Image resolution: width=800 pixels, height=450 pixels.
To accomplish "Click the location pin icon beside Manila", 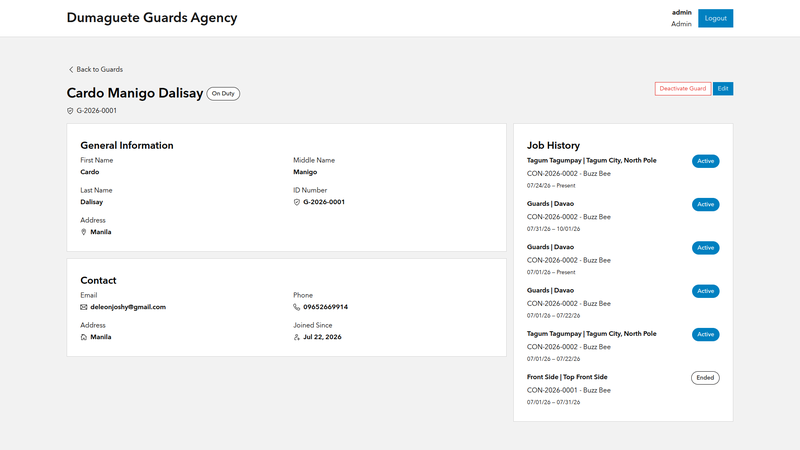I will click(84, 232).
